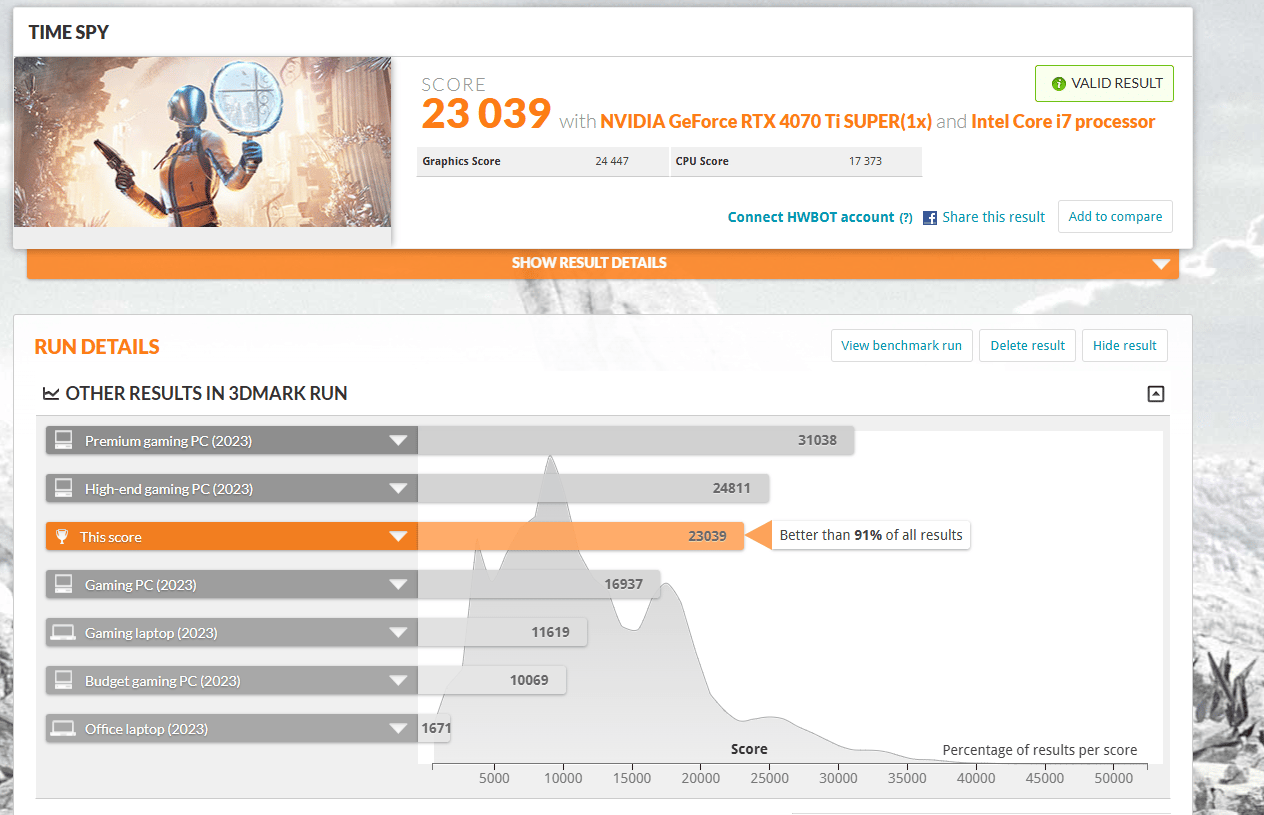Click the trophy icon on This score row

point(62,537)
